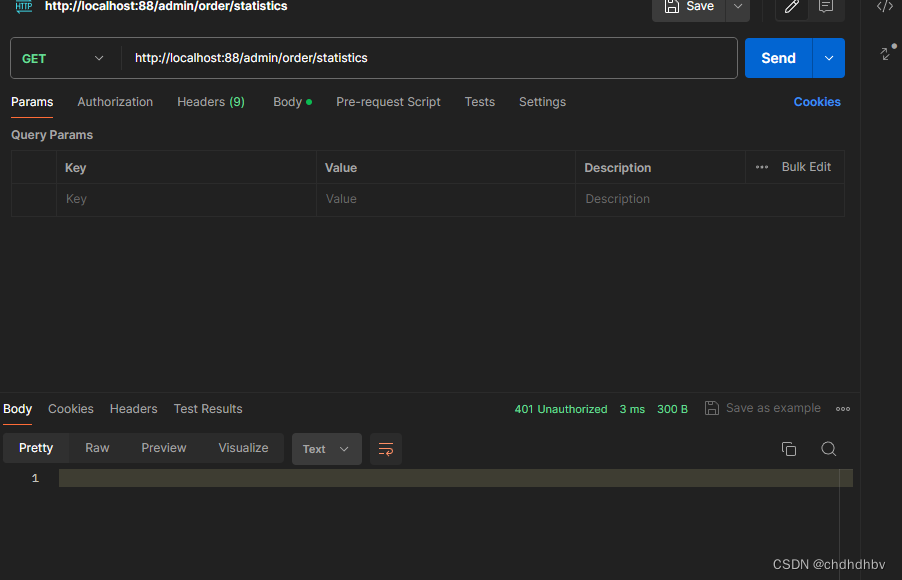Toggle the line wrap icon
Image resolution: width=902 pixels, height=580 pixels.
[x=386, y=449]
